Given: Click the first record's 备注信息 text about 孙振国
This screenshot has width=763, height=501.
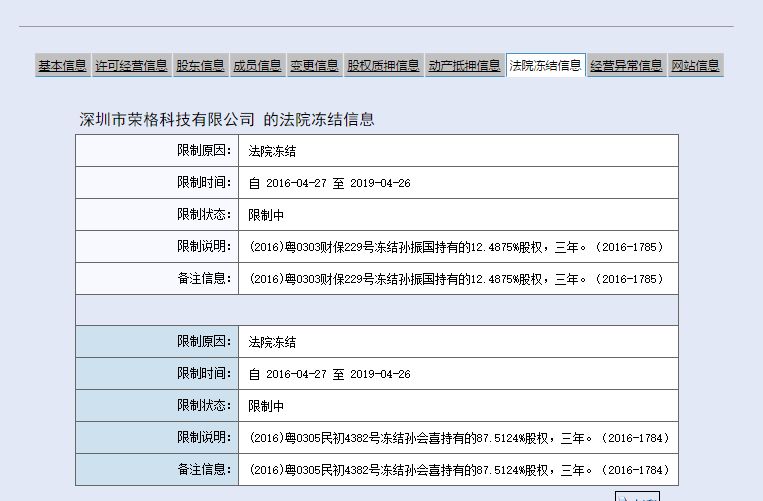Looking at the screenshot, I should [455, 279].
